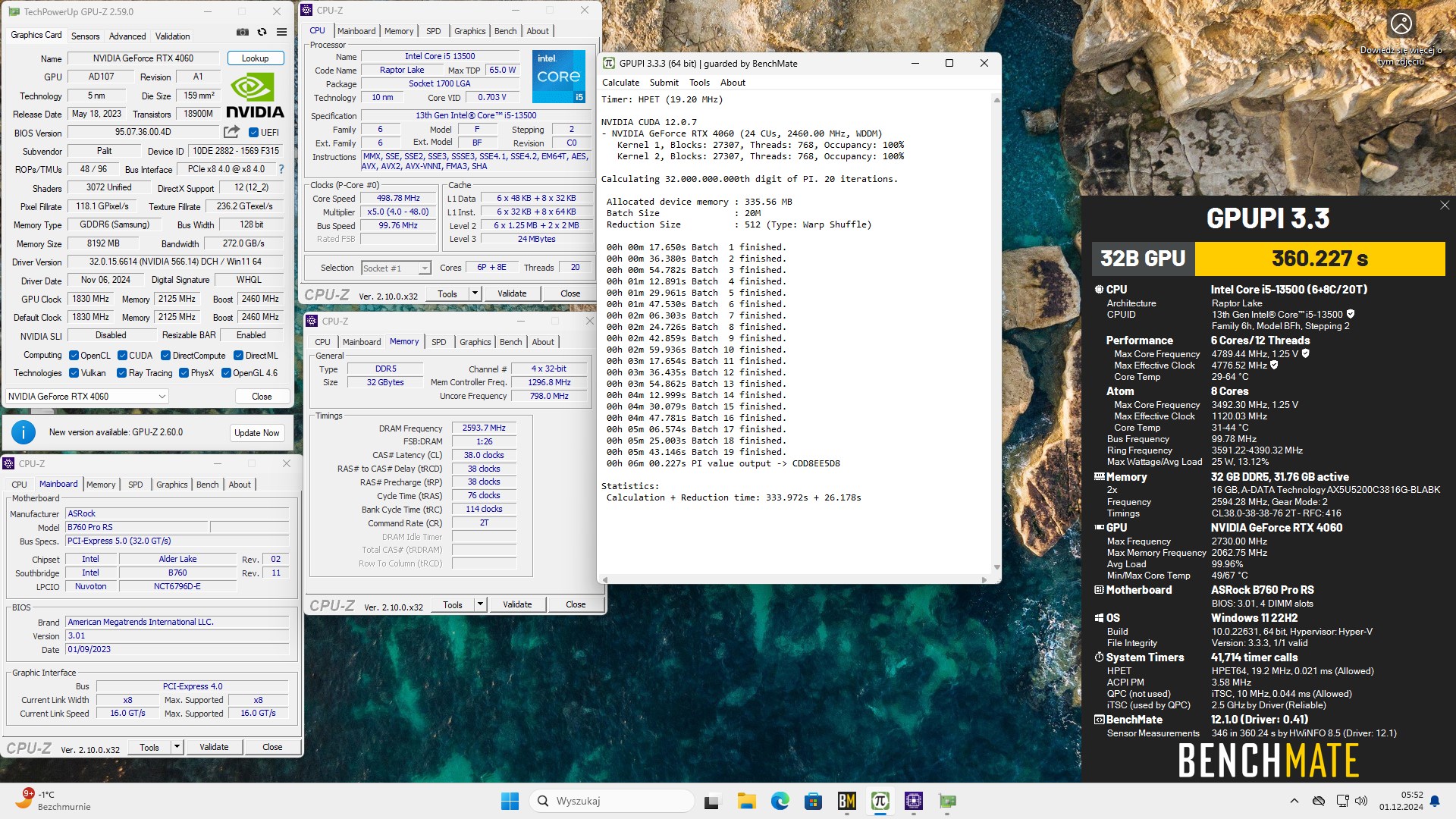Toggle the OpenCL checkbox
The width and height of the screenshot is (1456, 819).
pyautogui.click(x=74, y=356)
